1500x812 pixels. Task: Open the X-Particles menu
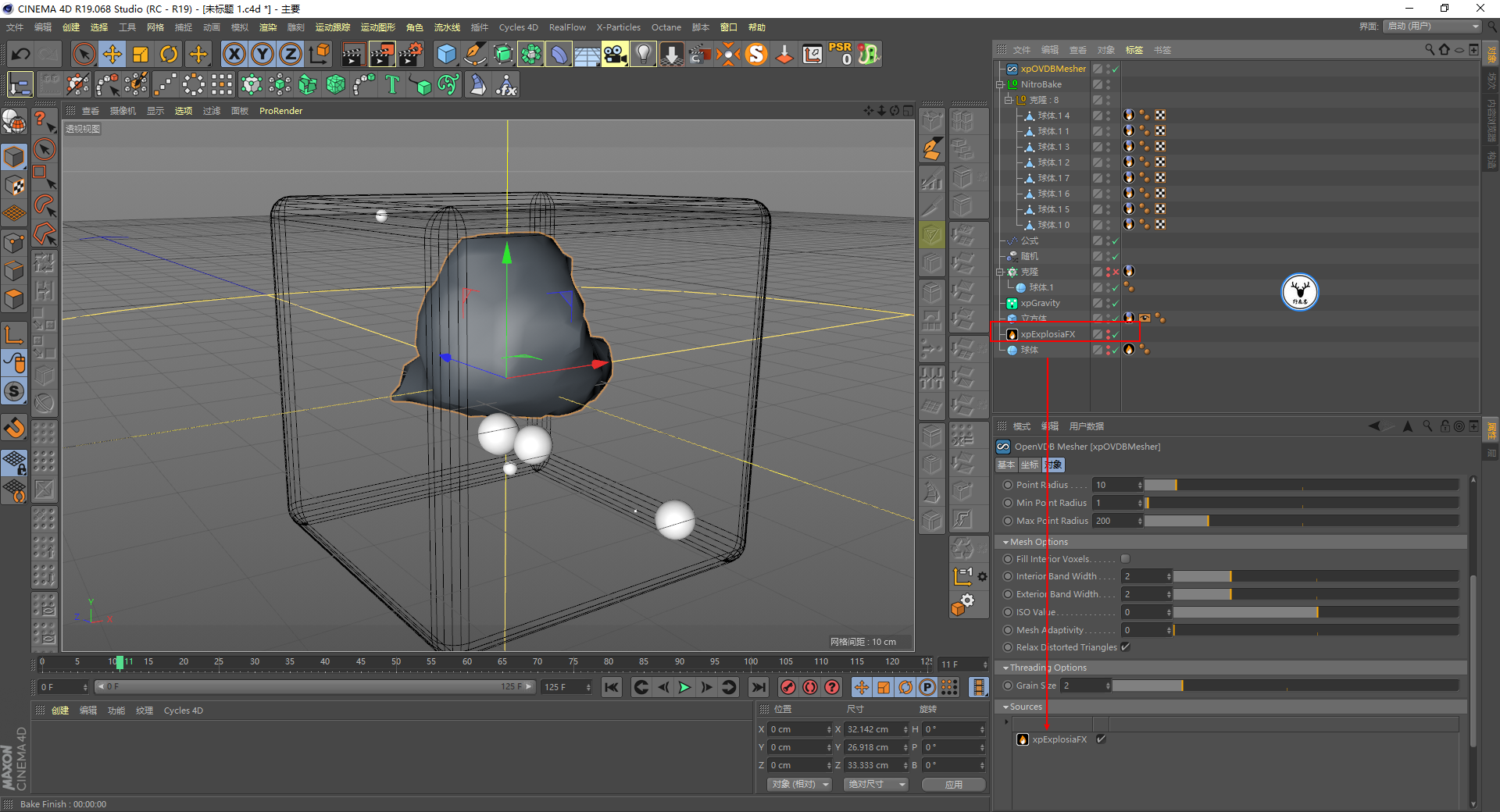(x=619, y=27)
